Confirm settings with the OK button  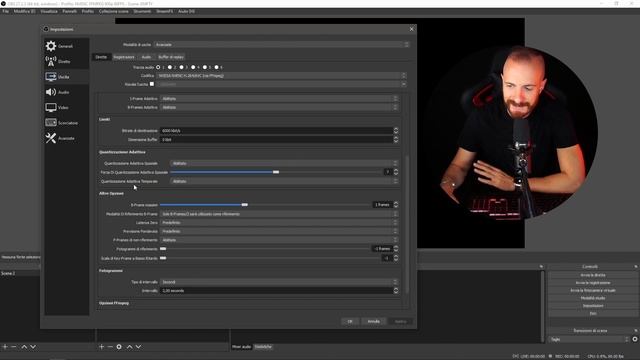(x=350, y=321)
